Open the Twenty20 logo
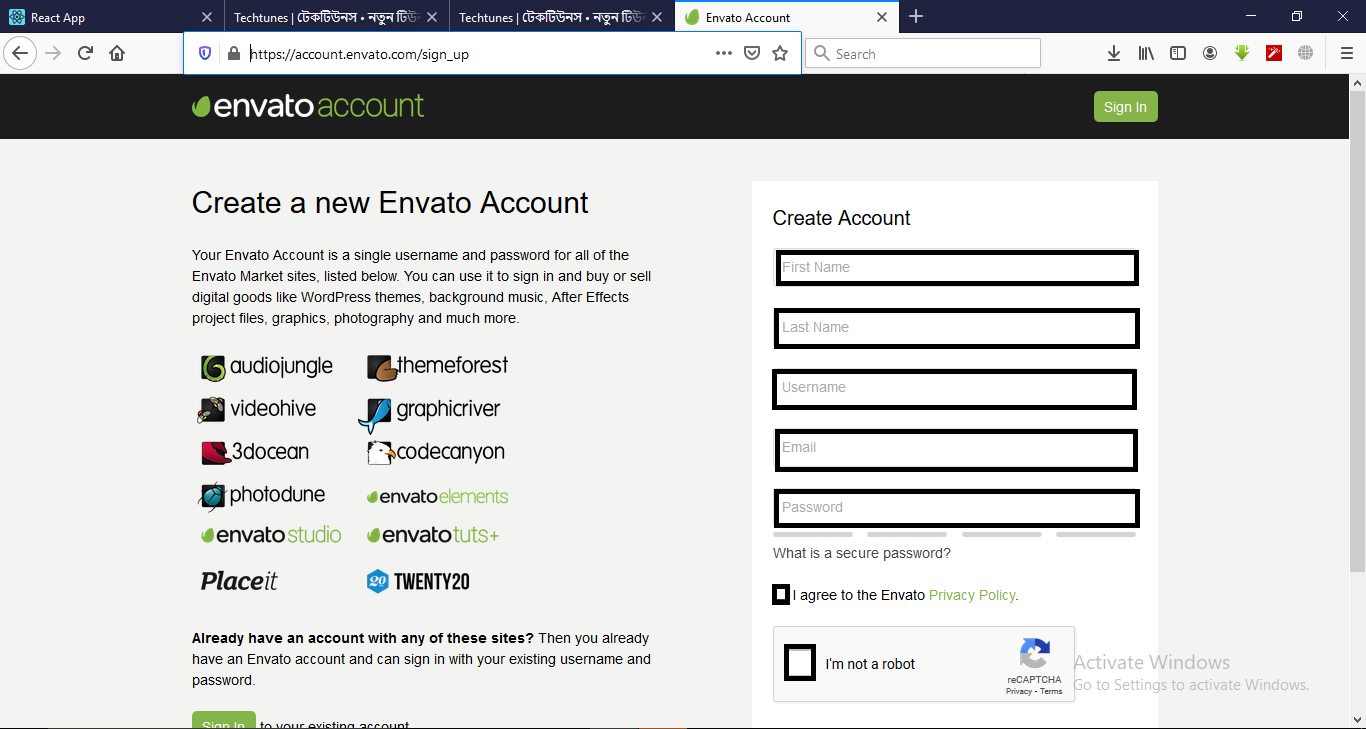 pos(418,581)
